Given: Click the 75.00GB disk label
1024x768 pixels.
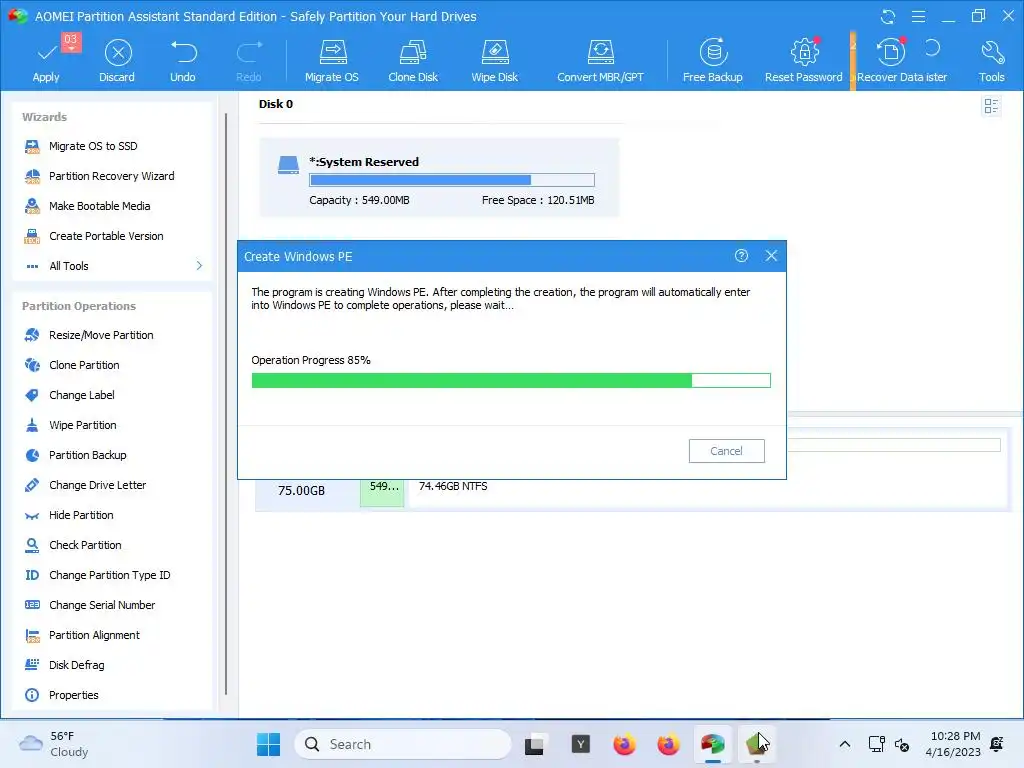Looking at the screenshot, I should point(301,491).
